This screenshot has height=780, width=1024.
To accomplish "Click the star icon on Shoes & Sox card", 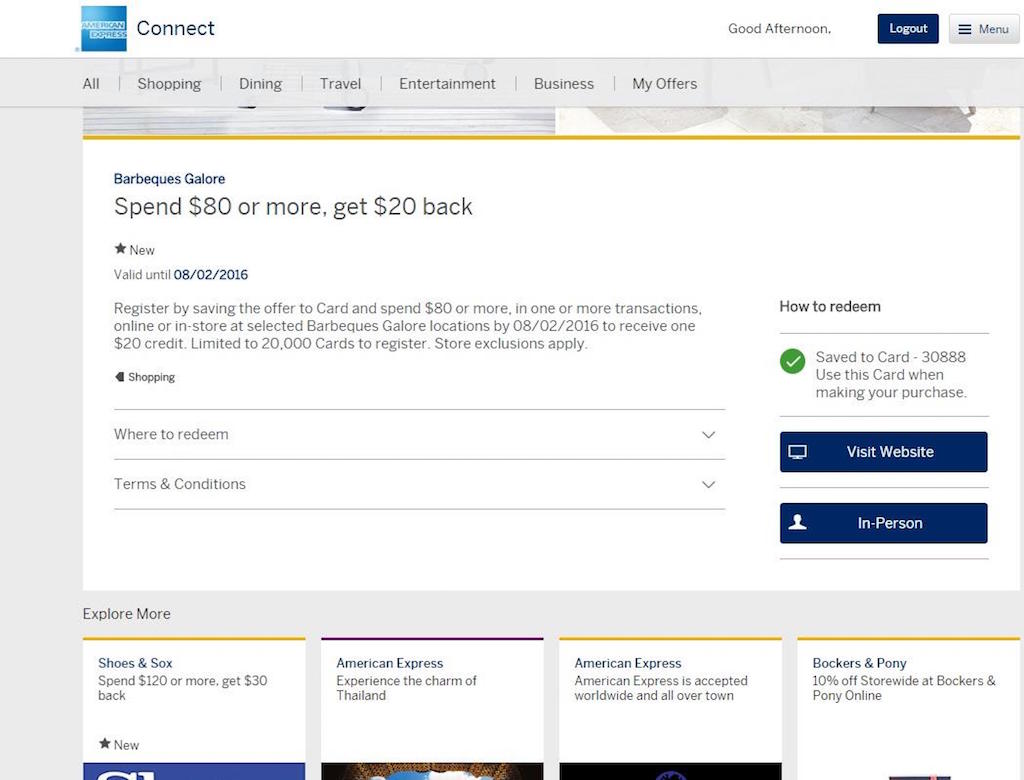I will (x=104, y=743).
